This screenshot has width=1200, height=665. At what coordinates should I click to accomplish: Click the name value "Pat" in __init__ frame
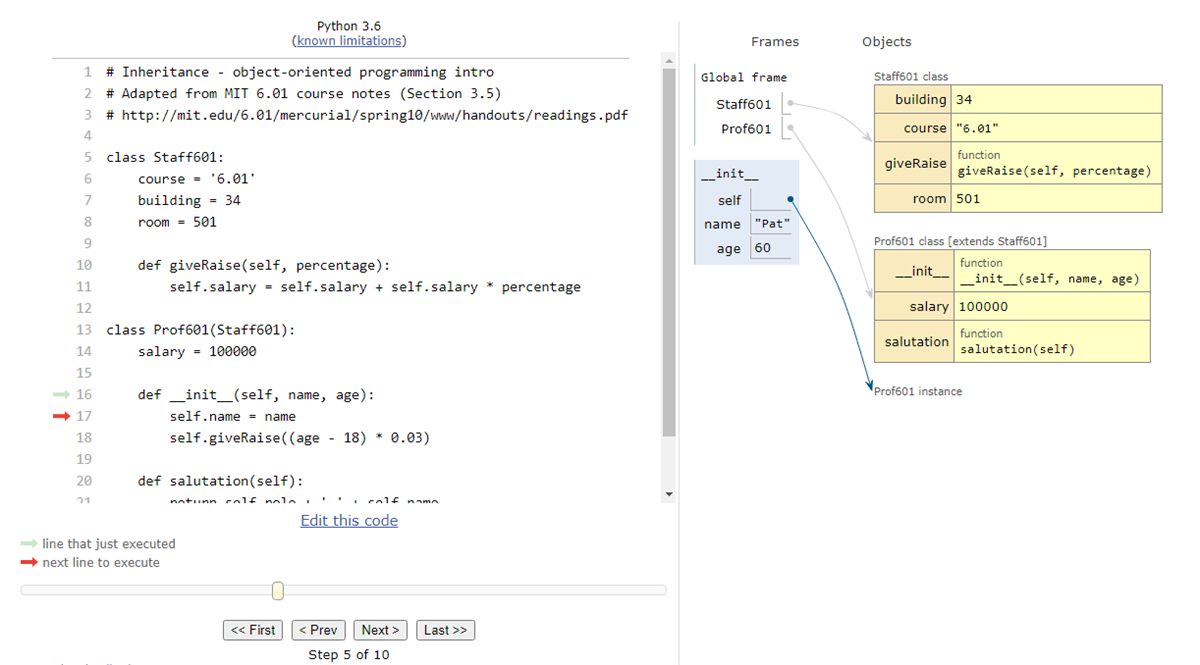pos(771,223)
